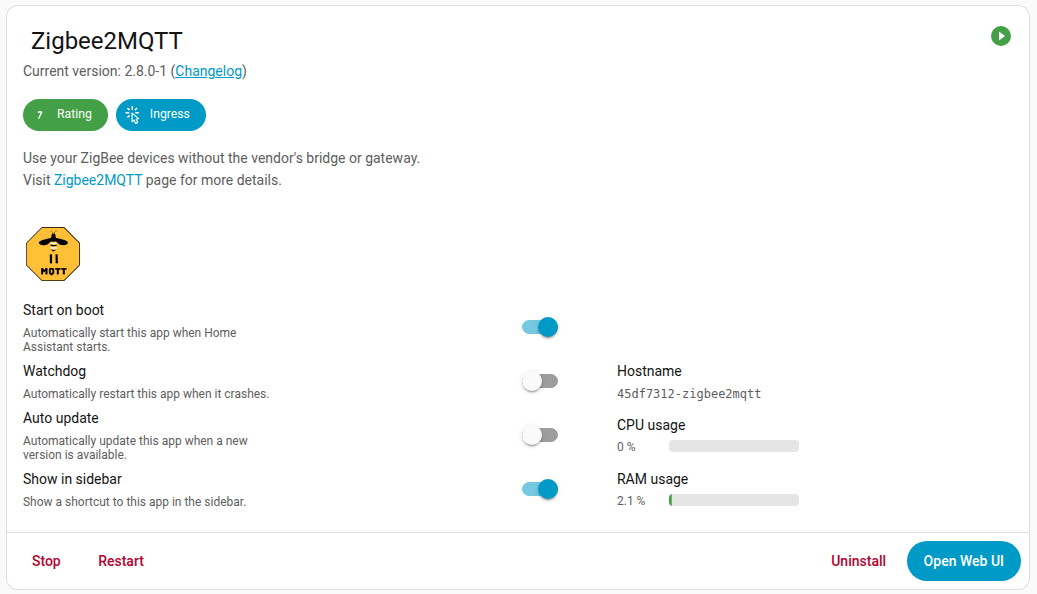Click the Ingress icon inside the blue badge
Viewport: 1037px width, 594px height.
[x=131, y=114]
